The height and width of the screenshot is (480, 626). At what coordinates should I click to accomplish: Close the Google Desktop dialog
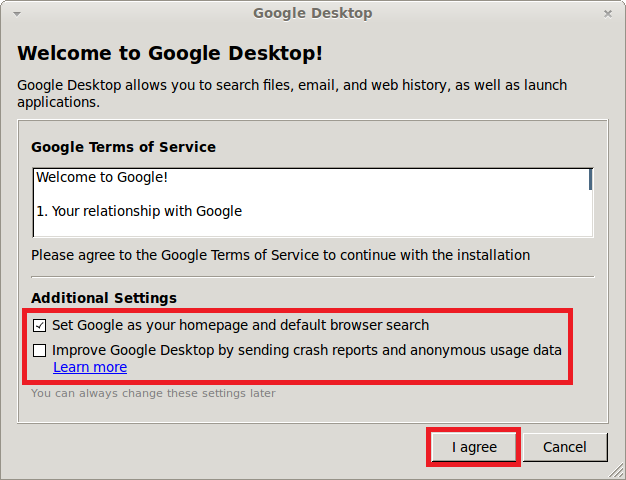(x=608, y=14)
